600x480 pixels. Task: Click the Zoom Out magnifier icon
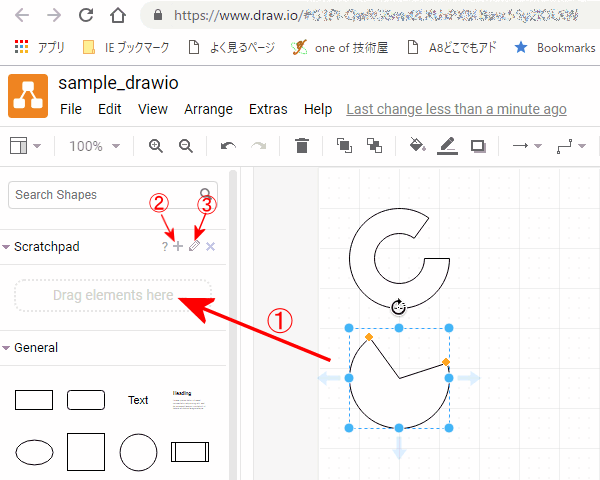185,146
